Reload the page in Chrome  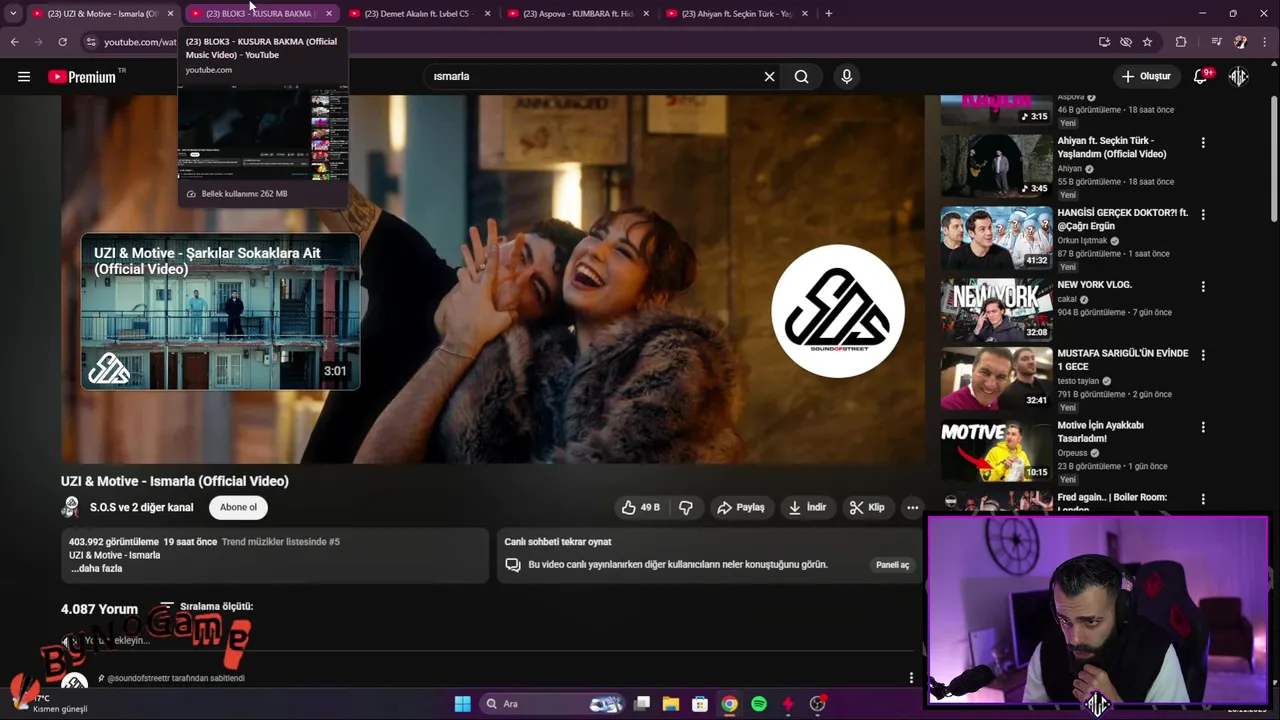pyautogui.click(x=62, y=42)
